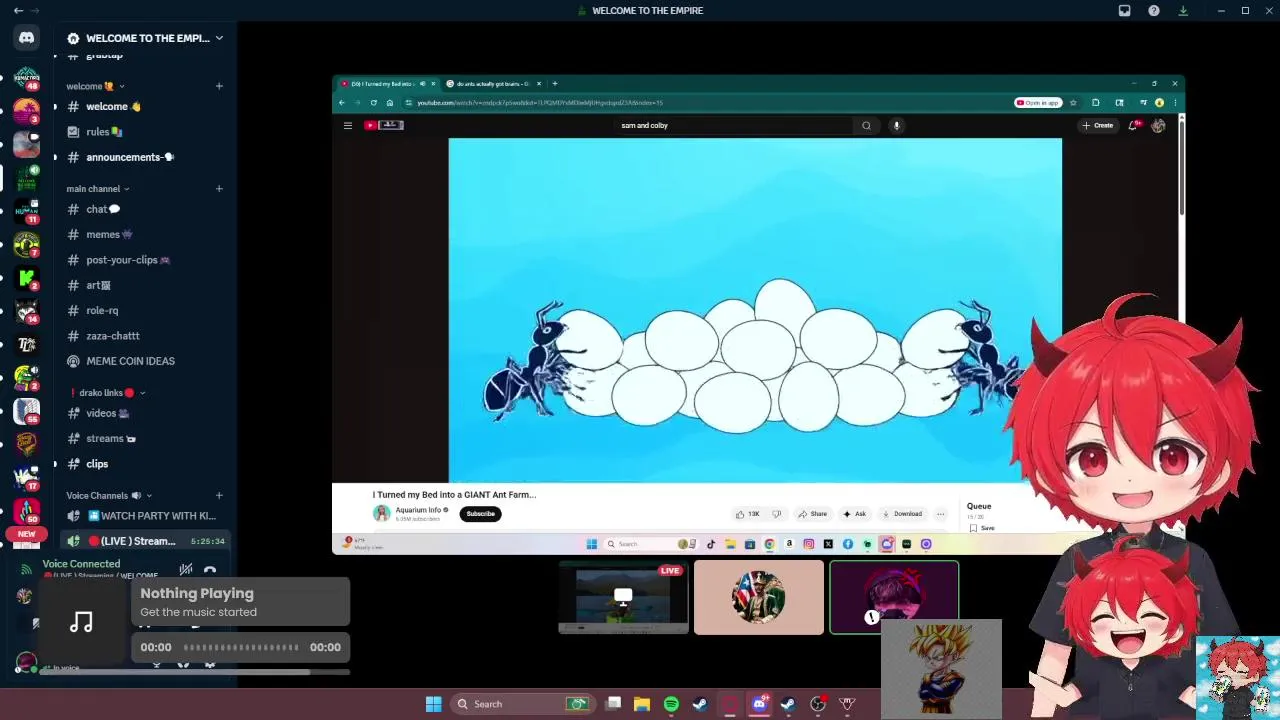Add a channel to the main channel category
The image size is (1280, 720).
(219, 188)
